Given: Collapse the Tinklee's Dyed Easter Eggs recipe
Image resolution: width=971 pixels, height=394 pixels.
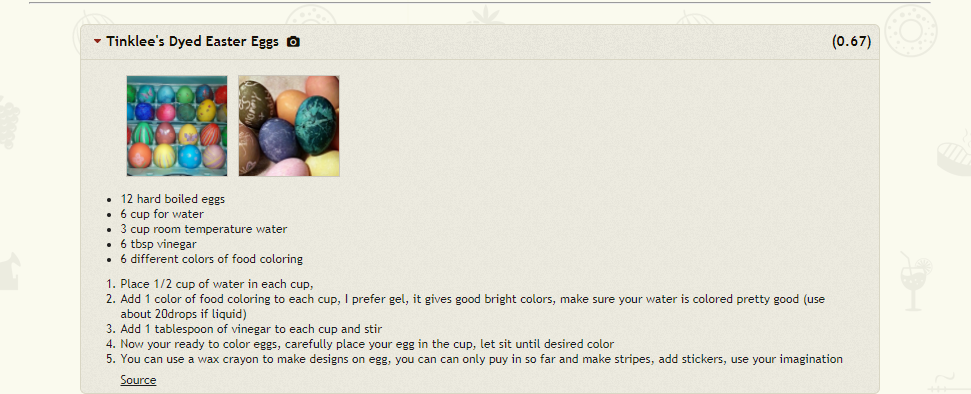Looking at the screenshot, I should (x=97, y=42).
